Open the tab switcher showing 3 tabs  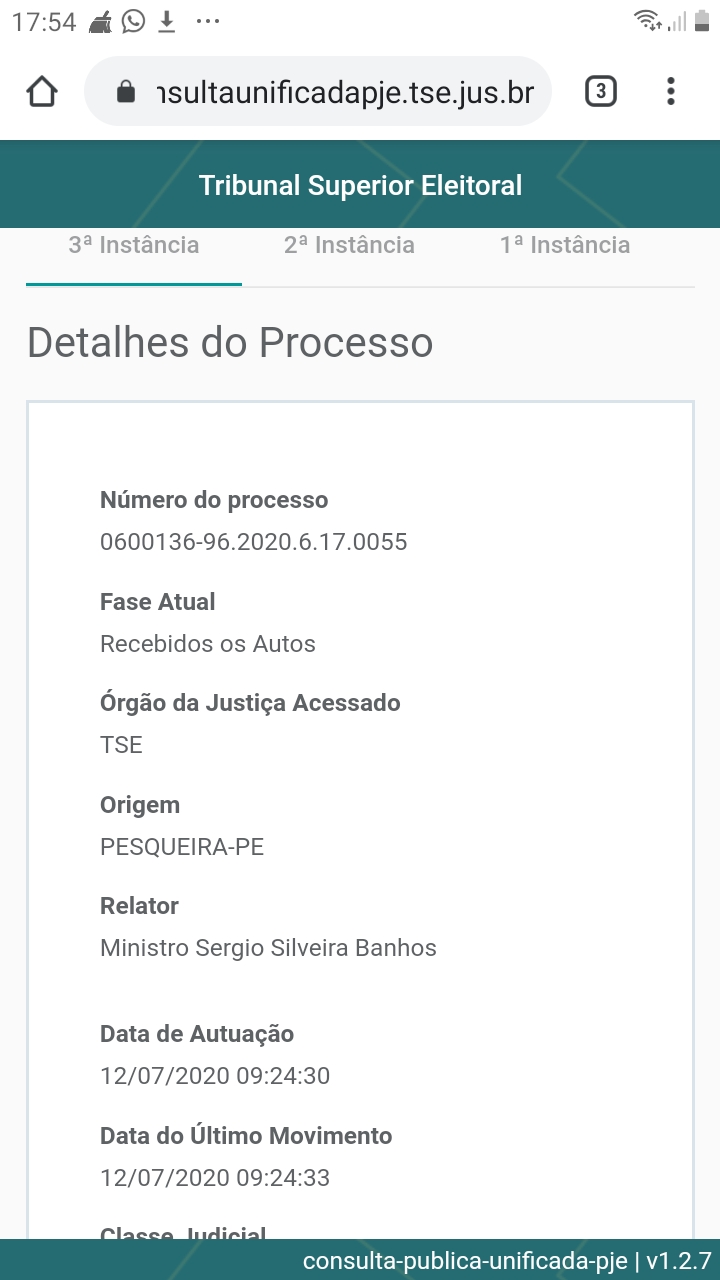point(600,92)
